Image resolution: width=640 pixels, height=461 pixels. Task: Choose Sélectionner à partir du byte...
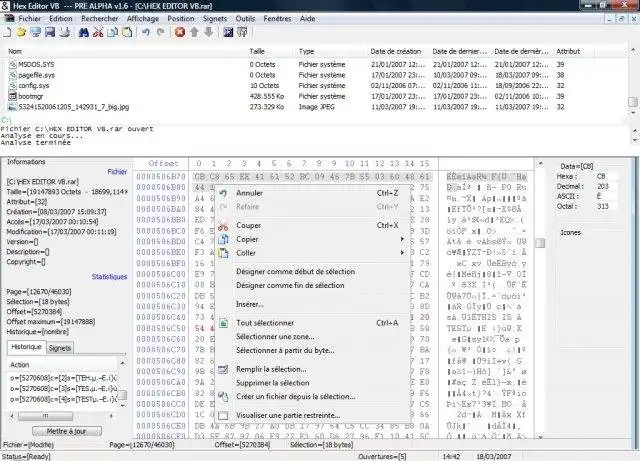tap(312, 350)
